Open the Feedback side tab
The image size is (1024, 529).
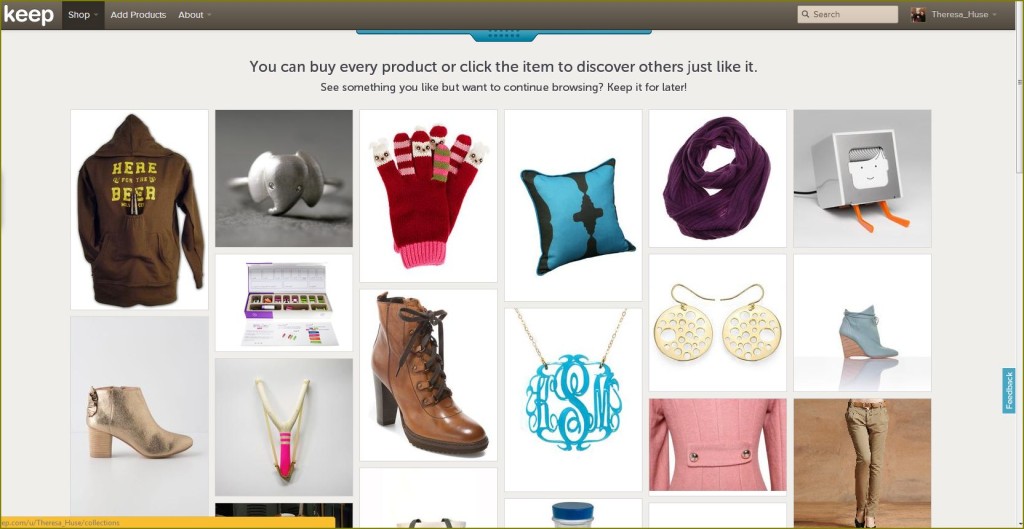(1009, 391)
